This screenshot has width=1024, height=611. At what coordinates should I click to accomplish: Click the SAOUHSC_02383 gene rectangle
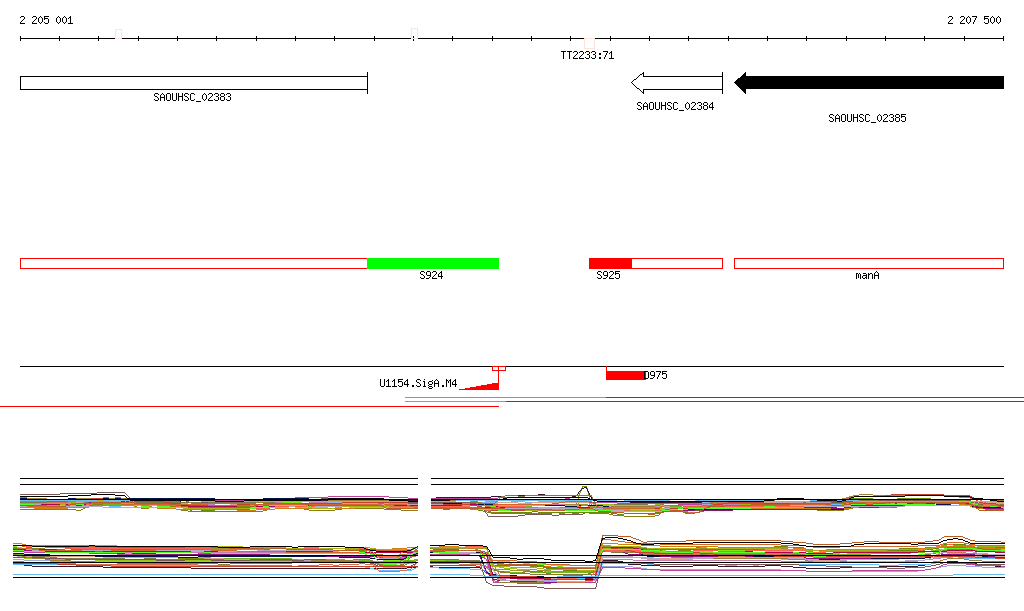194,83
